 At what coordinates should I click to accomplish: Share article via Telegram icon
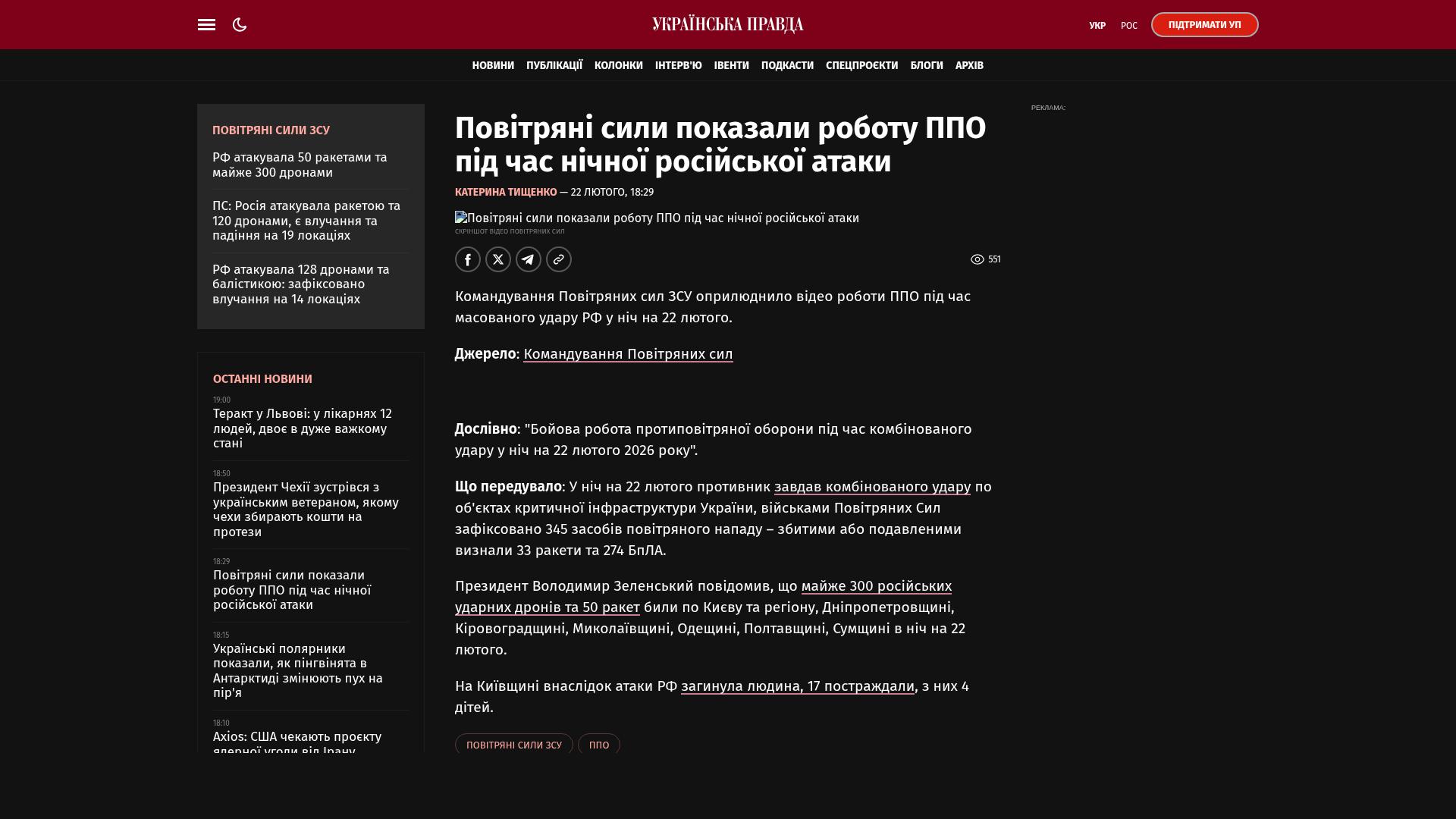tap(529, 259)
